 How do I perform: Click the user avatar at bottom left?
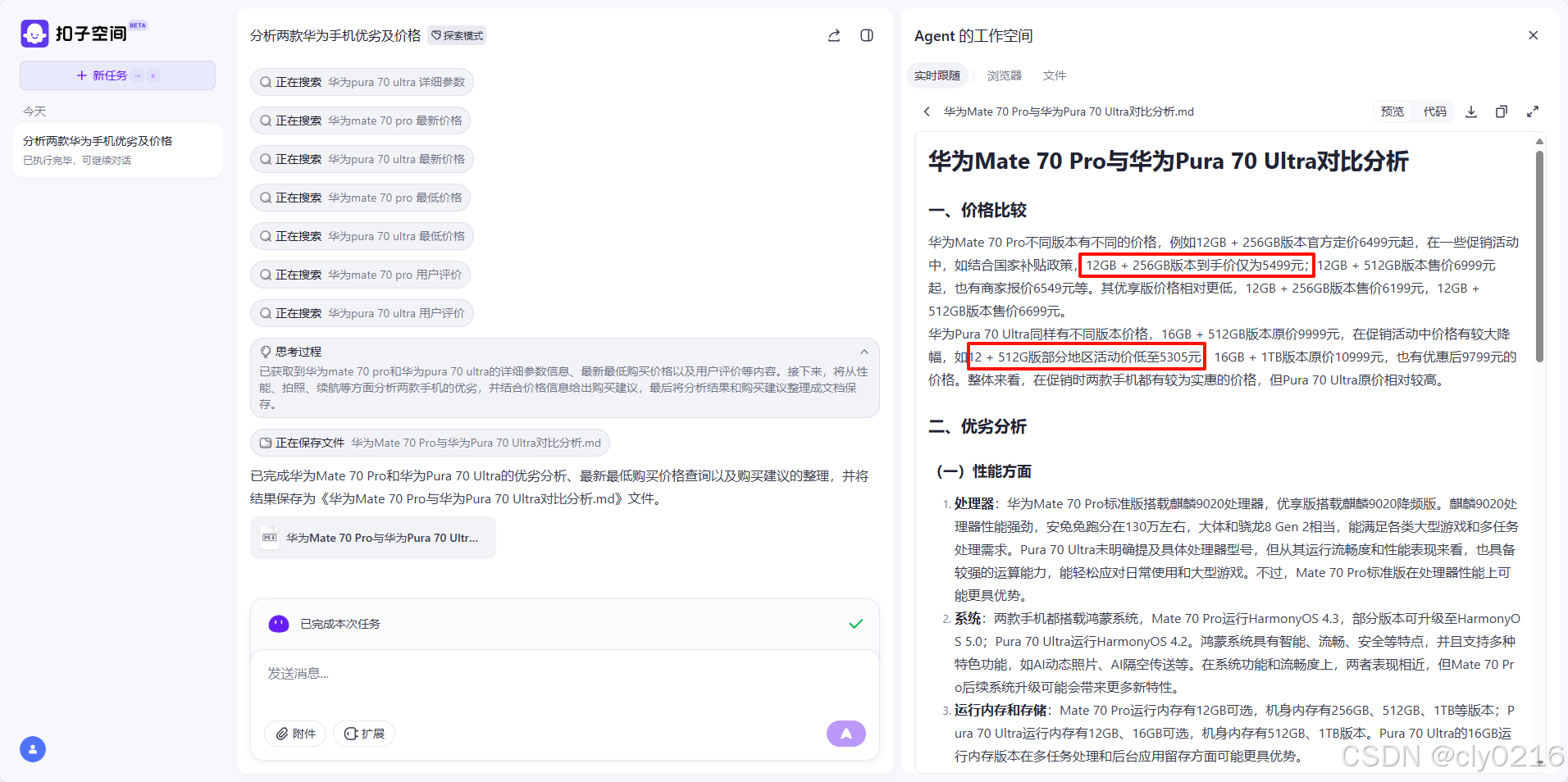(32, 748)
